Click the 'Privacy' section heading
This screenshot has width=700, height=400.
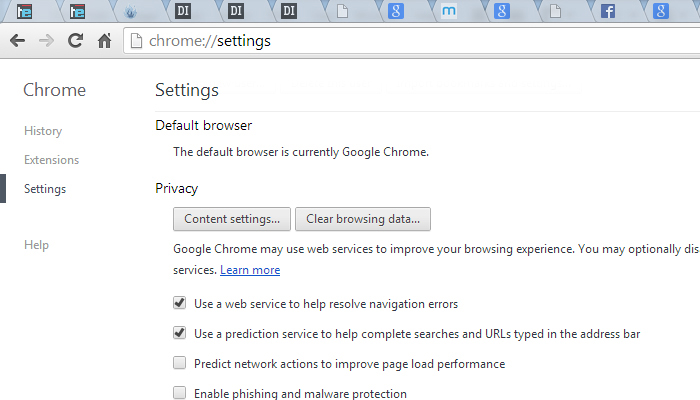coord(176,188)
